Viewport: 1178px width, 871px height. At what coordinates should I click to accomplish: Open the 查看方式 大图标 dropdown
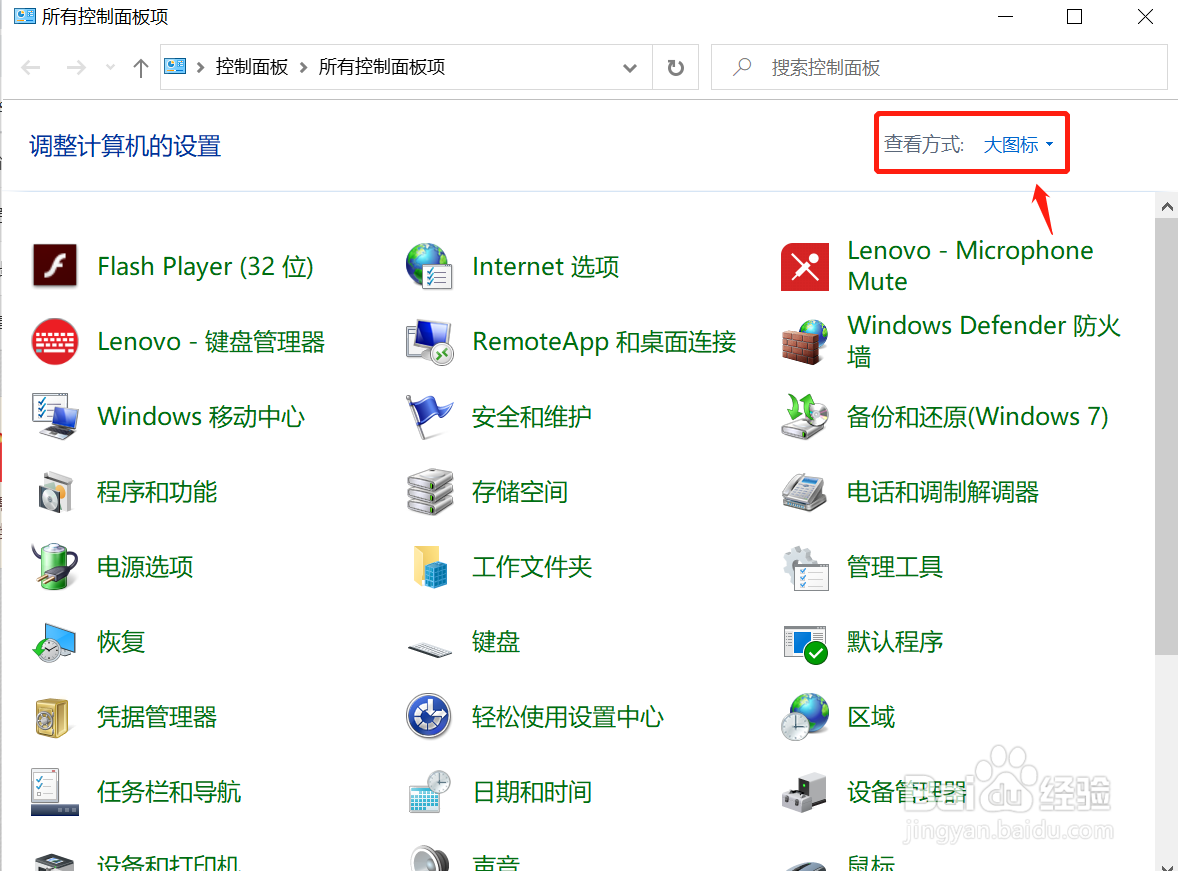click(1018, 144)
